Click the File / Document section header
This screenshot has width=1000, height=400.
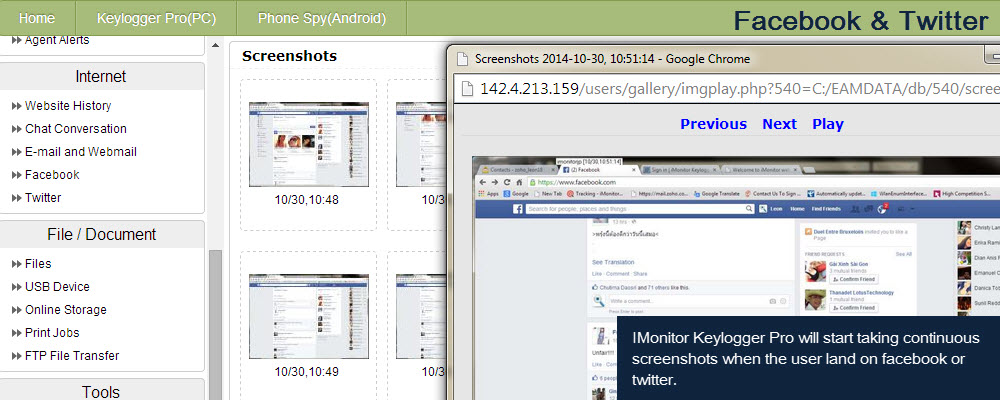click(101, 235)
